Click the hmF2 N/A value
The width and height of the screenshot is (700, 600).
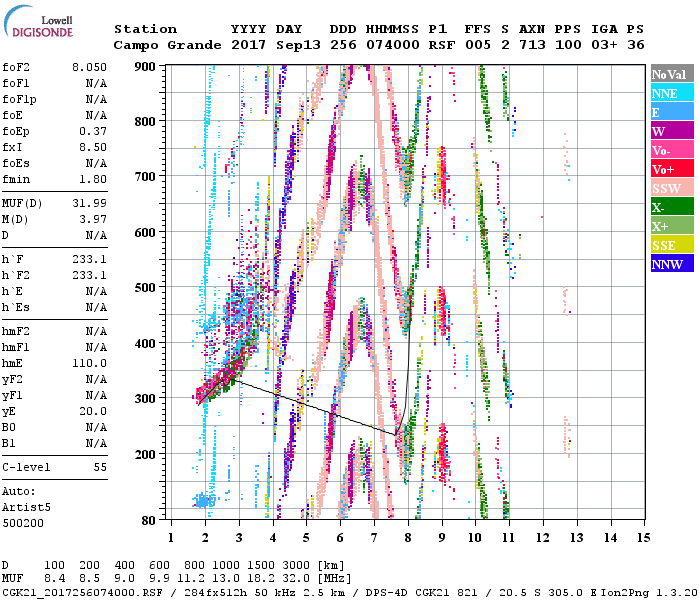(x=96, y=331)
